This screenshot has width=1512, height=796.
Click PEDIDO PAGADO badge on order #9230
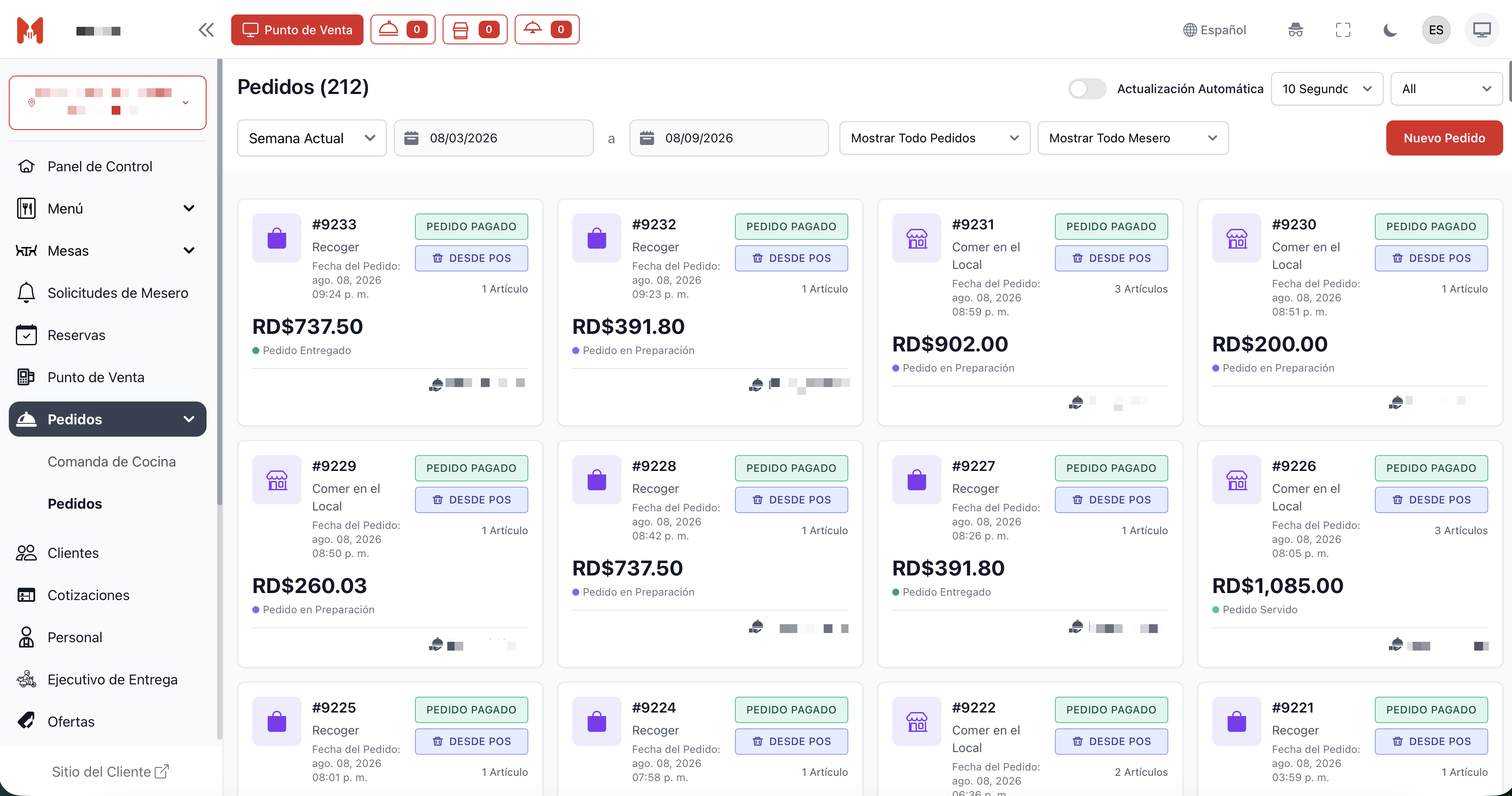[1431, 226]
